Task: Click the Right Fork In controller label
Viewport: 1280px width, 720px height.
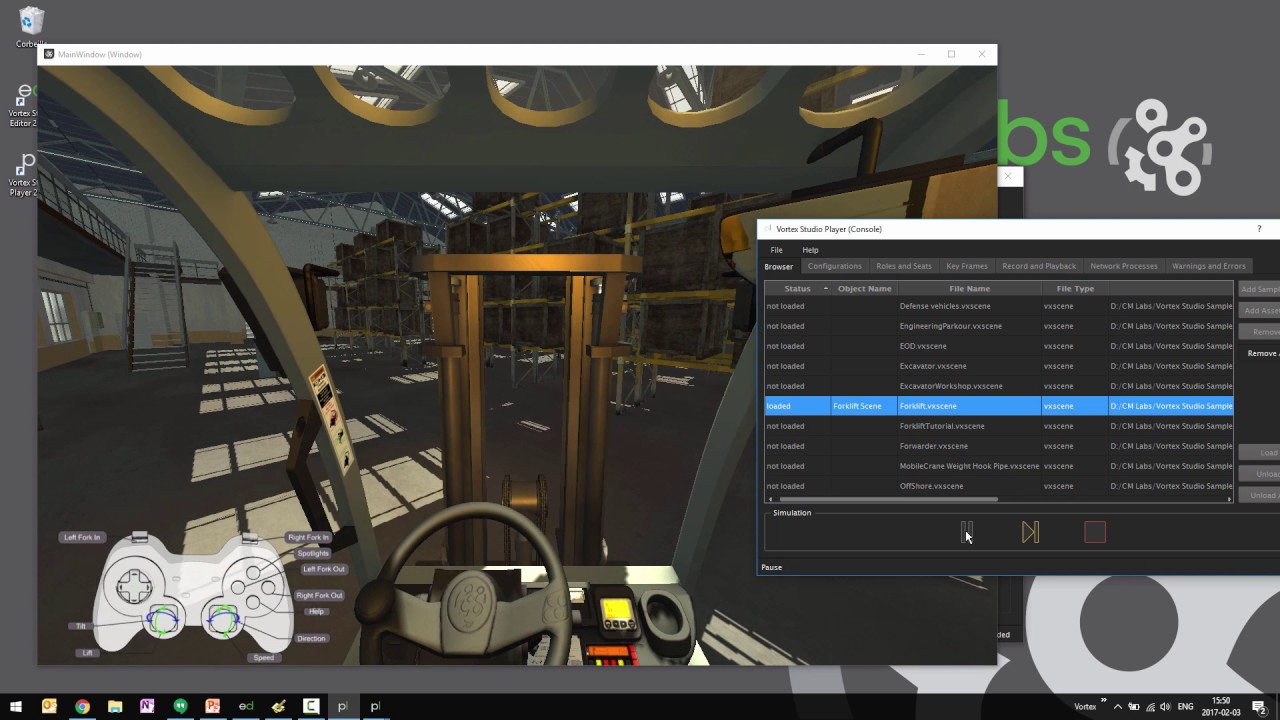Action: coord(308,537)
